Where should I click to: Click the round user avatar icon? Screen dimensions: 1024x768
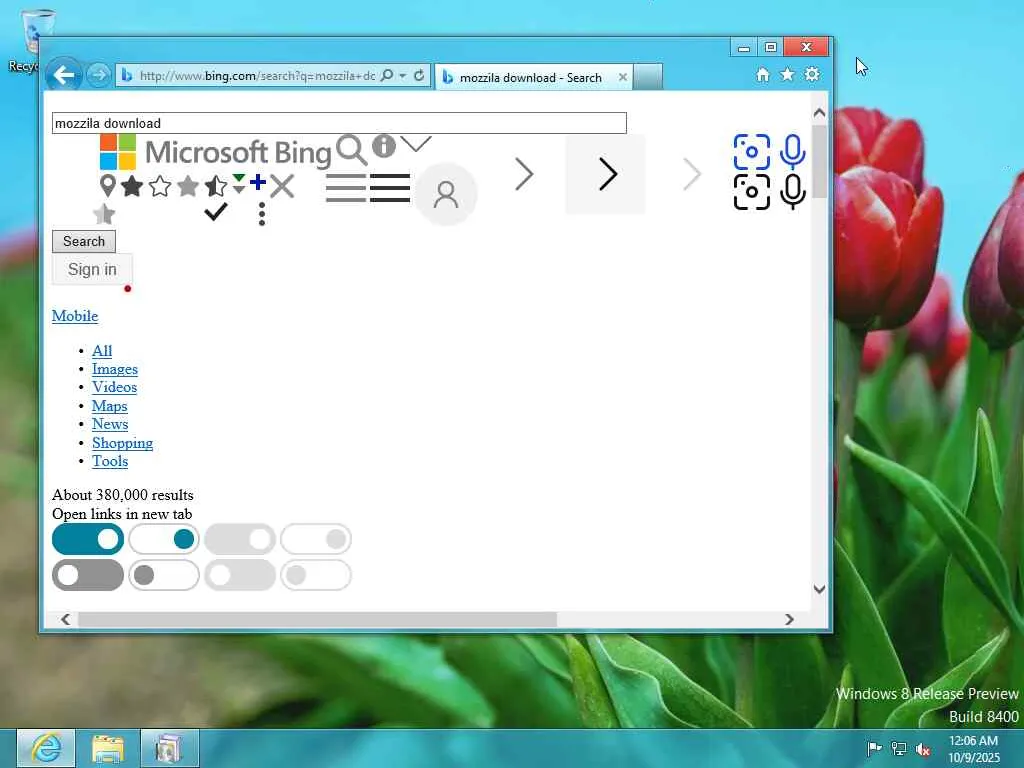446,194
